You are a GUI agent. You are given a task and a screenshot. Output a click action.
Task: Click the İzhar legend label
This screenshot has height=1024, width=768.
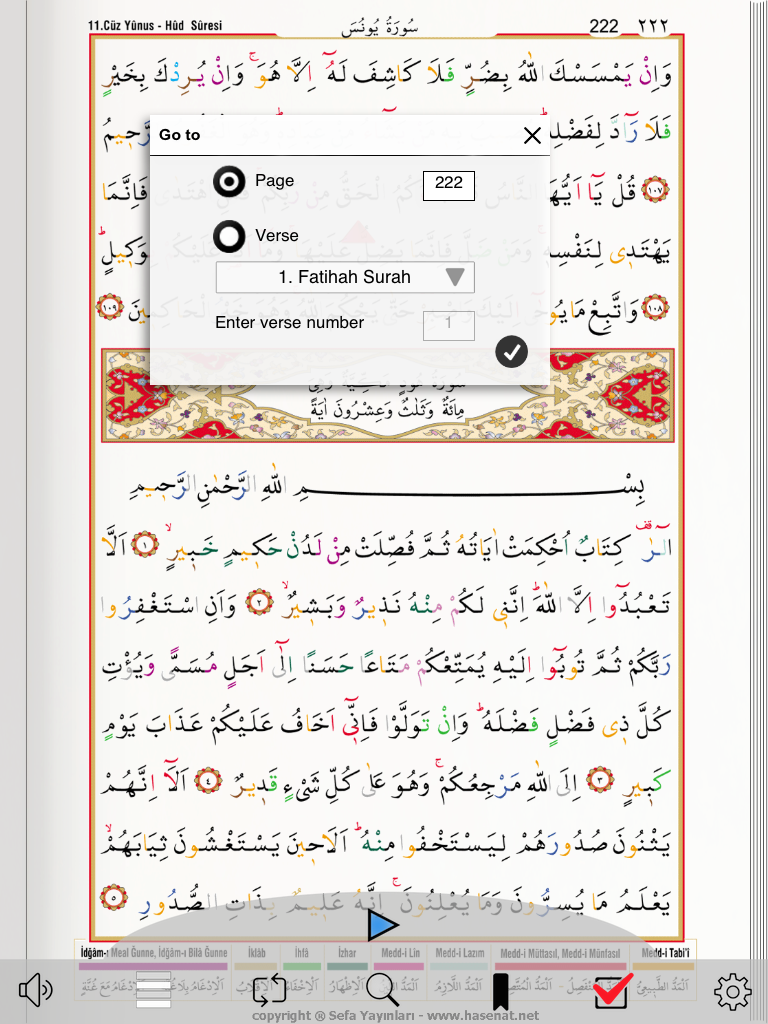(x=347, y=953)
